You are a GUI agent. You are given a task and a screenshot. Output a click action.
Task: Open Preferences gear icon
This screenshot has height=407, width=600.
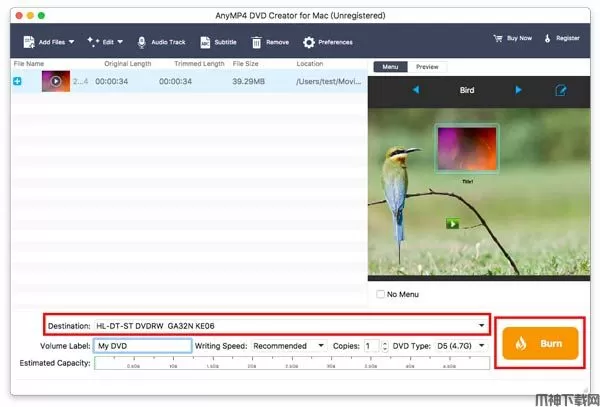309,42
